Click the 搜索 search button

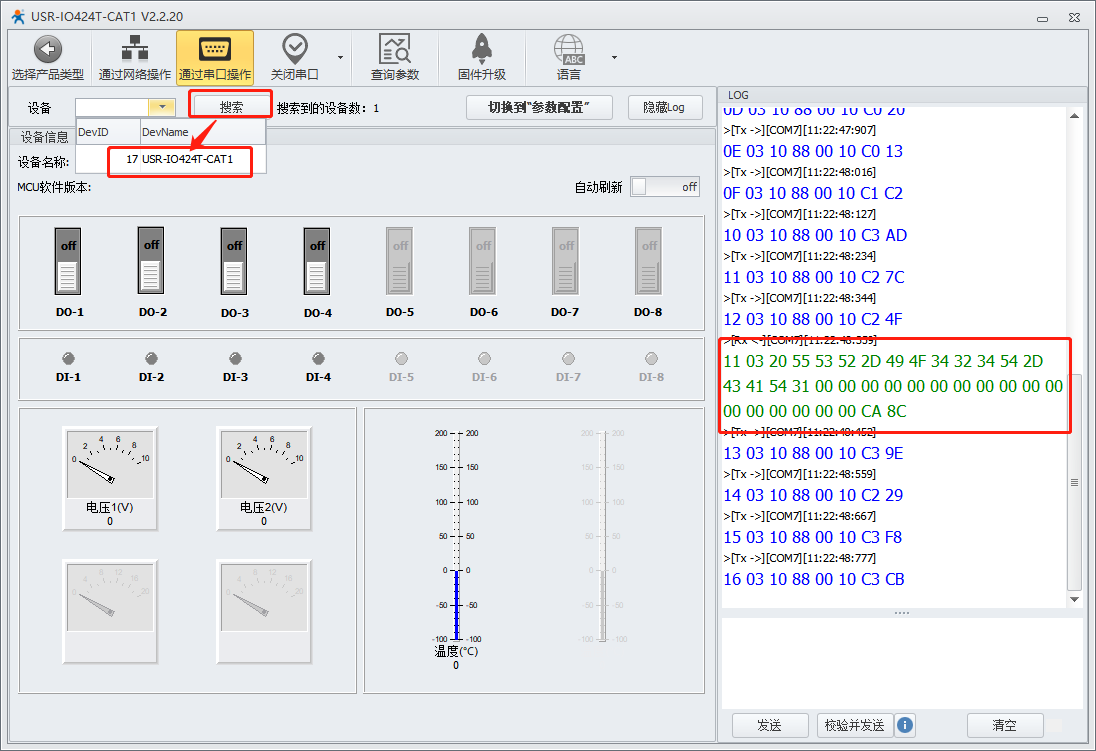point(231,107)
